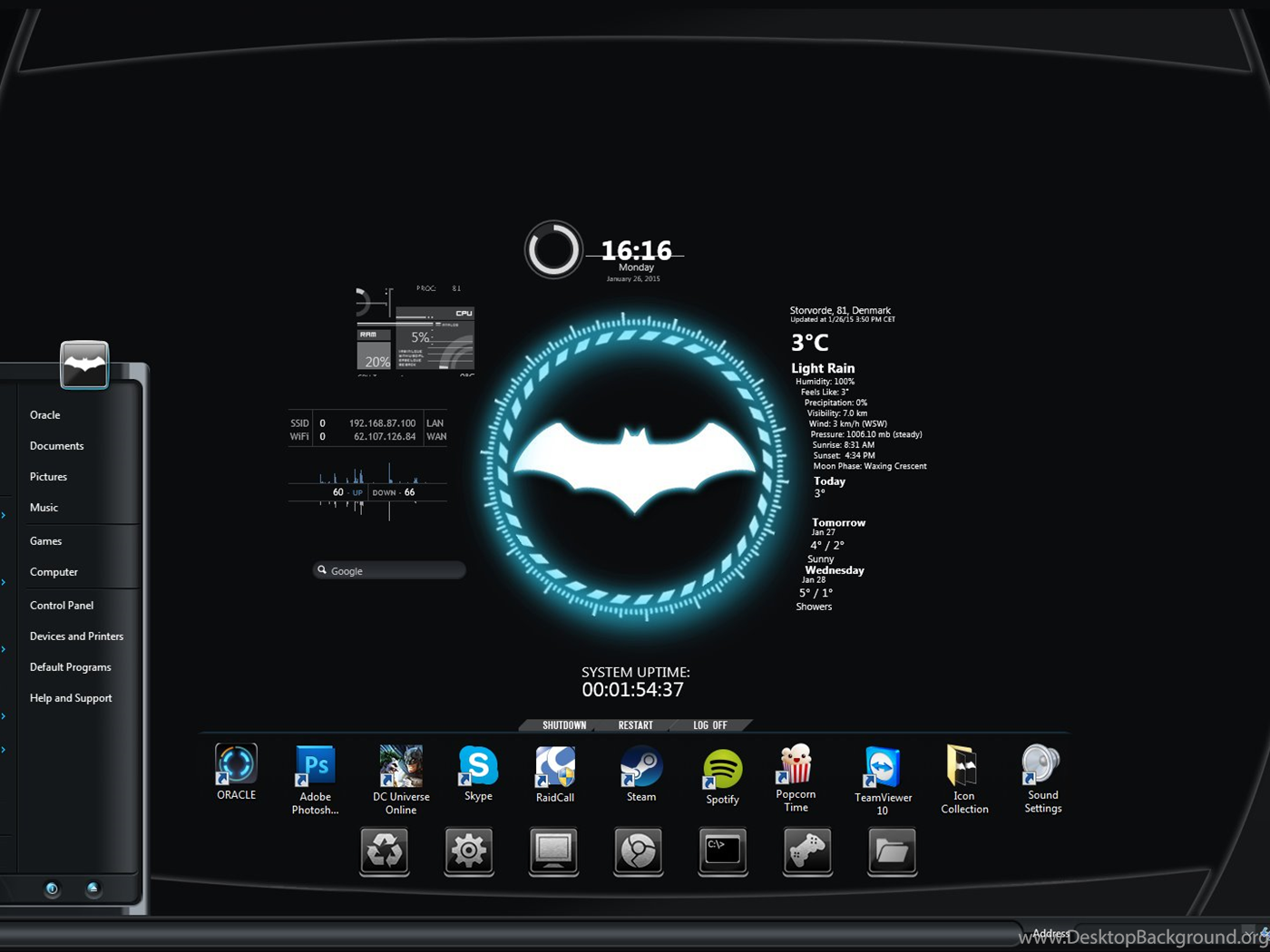The image size is (1270, 952).
Task: Open the command prompt dock icon
Action: [723, 851]
